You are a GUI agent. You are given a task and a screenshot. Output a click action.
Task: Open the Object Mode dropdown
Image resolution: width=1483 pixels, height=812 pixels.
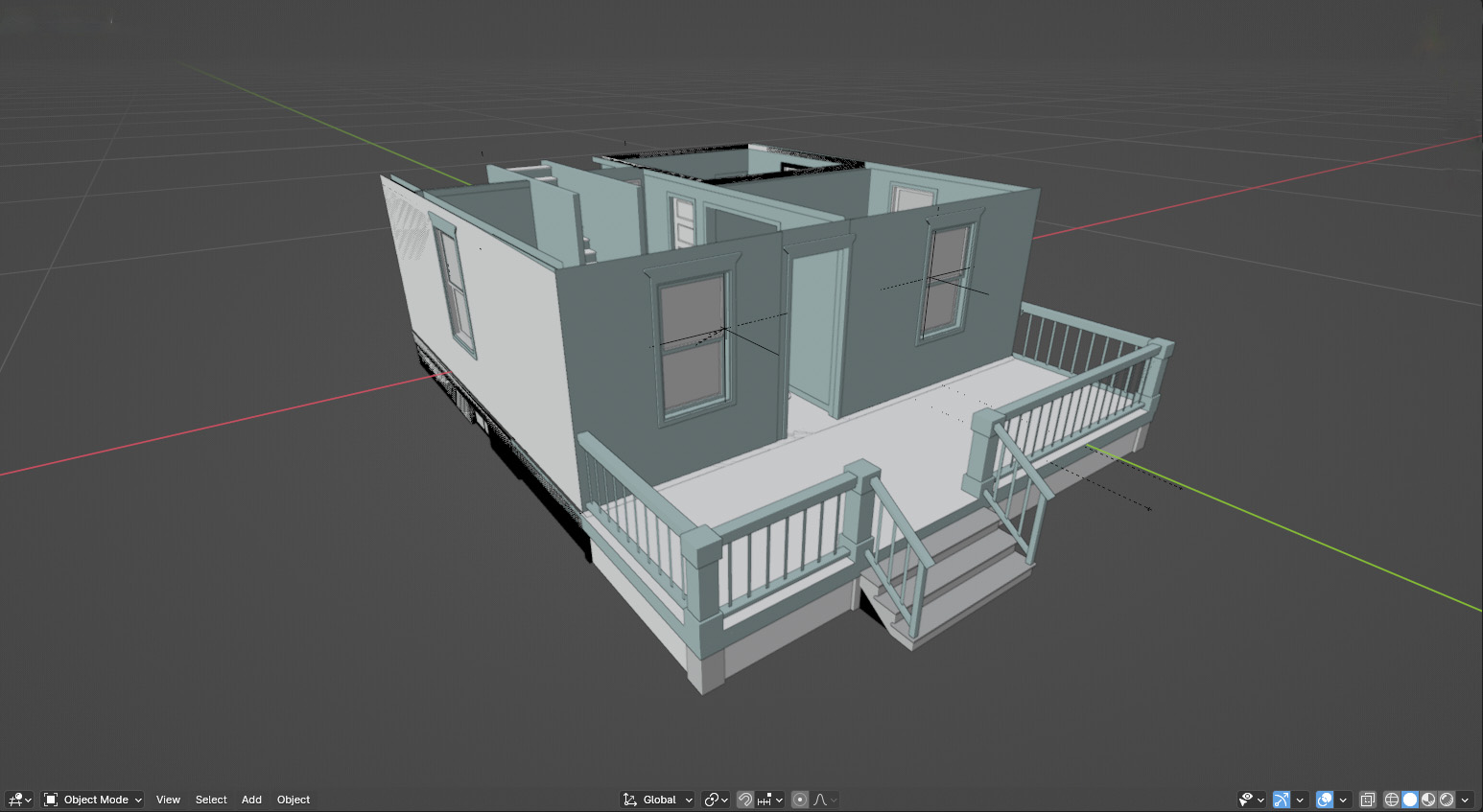click(93, 800)
